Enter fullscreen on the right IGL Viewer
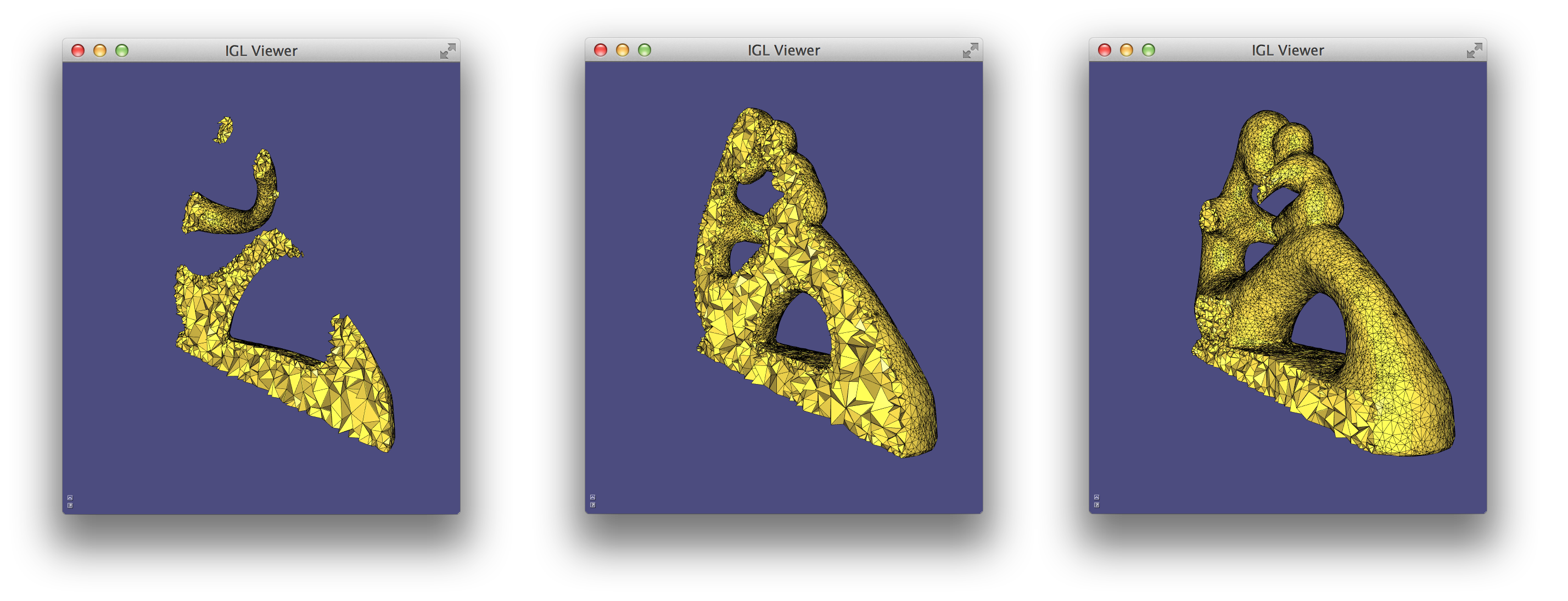The width and height of the screenshot is (1568, 601). coord(1474,51)
